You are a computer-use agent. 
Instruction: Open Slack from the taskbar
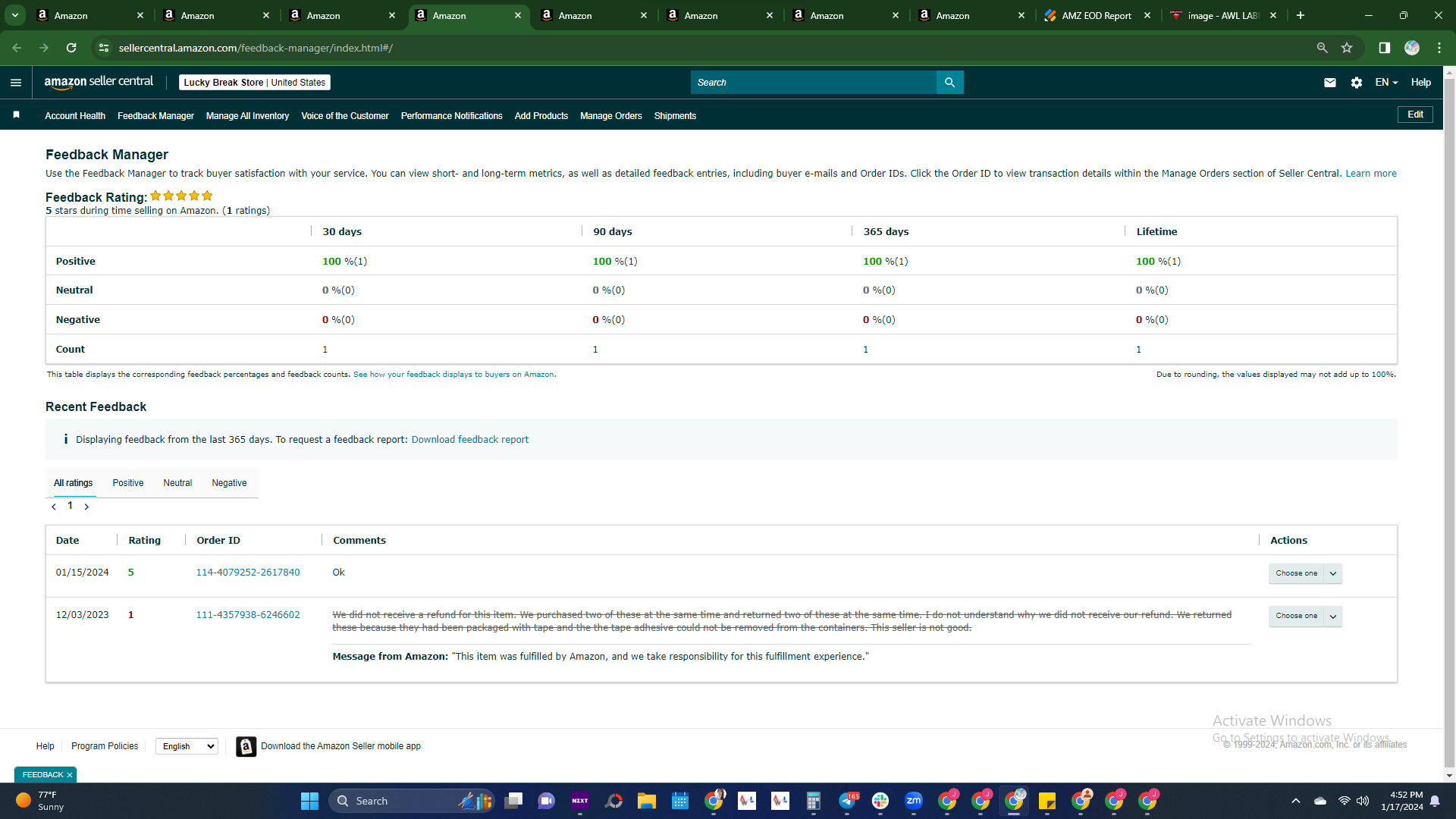coord(880,801)
